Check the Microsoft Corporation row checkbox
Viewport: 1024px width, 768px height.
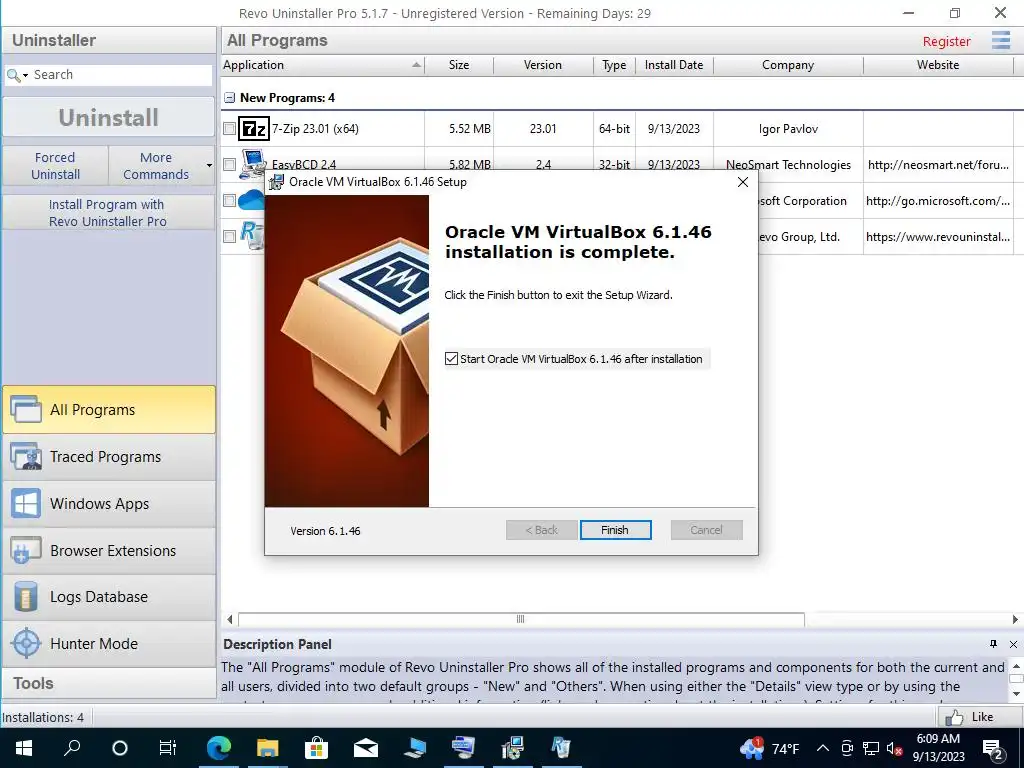point(229,200)
